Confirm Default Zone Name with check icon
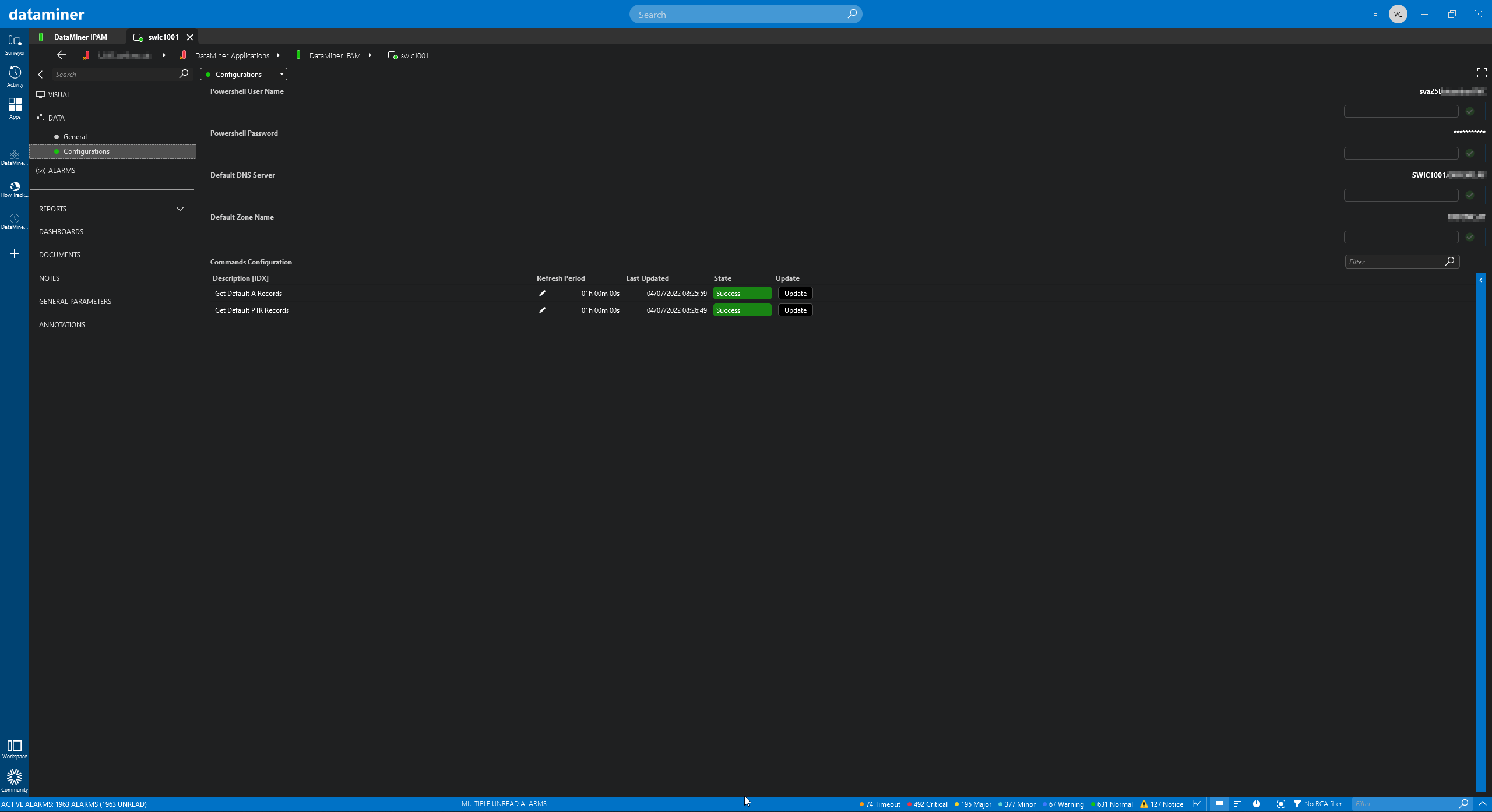1492x812 pixels. [1470, 237]
